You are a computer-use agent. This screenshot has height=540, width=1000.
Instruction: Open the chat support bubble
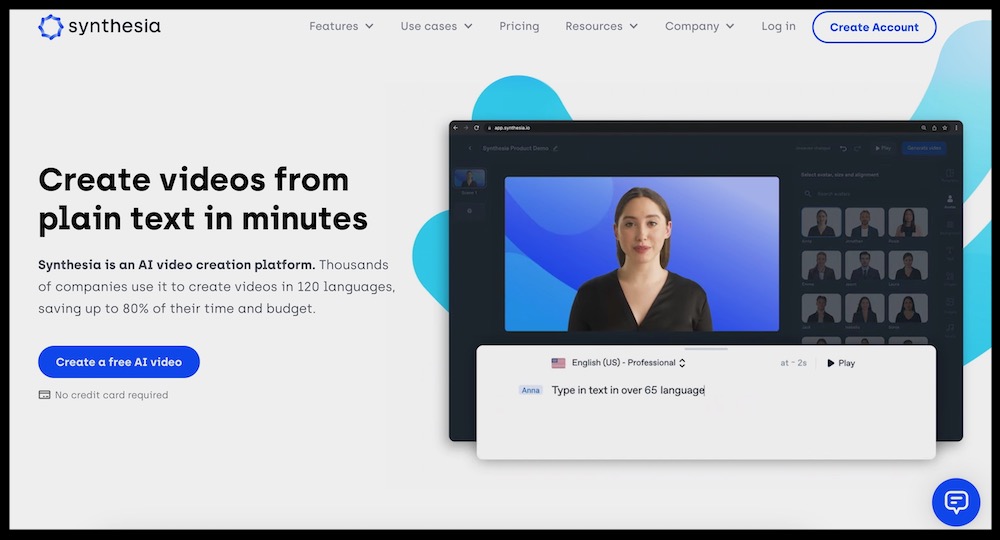(x=955, y=502)
